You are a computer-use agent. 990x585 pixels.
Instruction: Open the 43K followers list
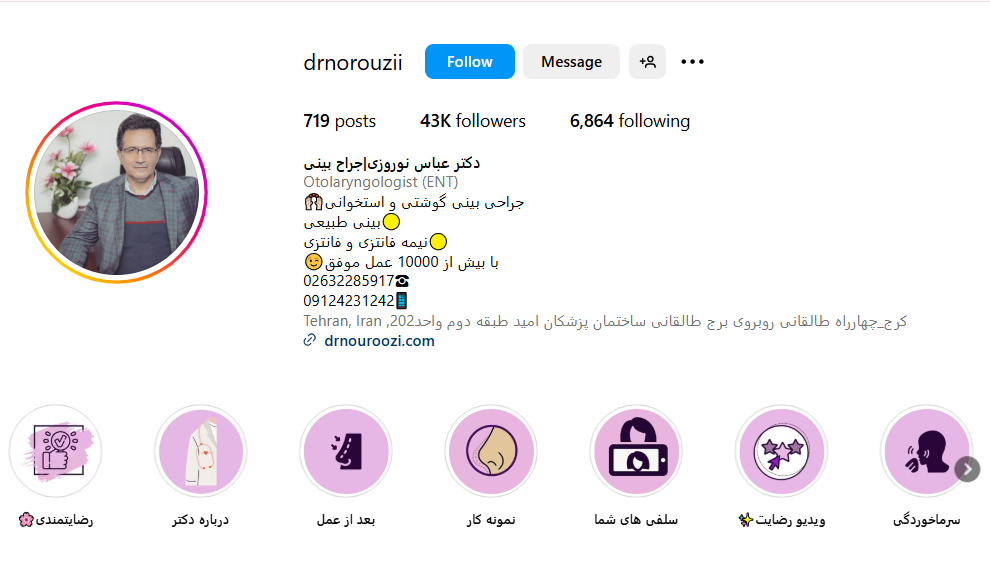[473, 121]
